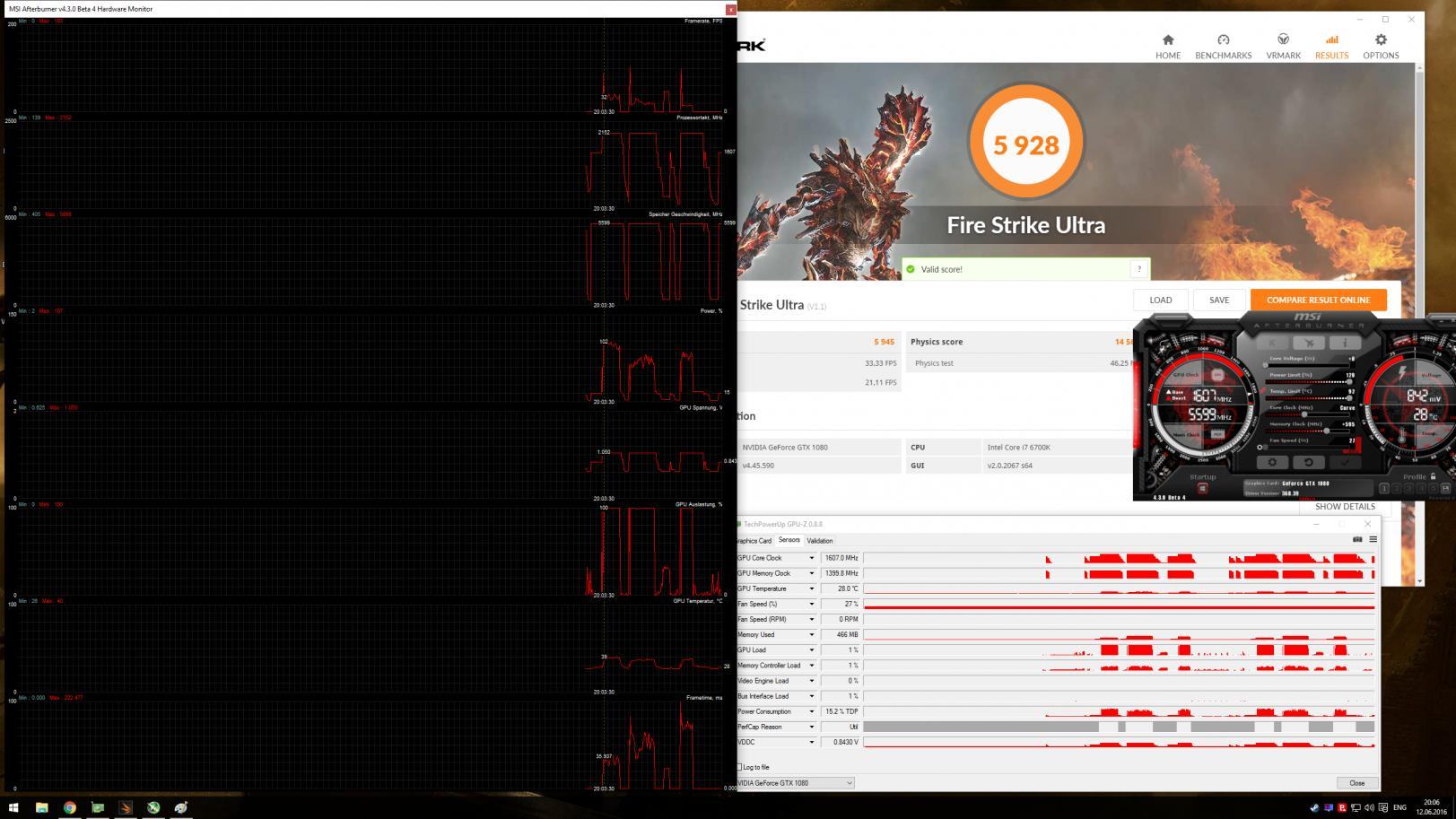The image size is (1456, 819).
Task: Open GPU selection combo box GeForce GTX 1080
Action: pyautogui.click(x=794, y=783)
